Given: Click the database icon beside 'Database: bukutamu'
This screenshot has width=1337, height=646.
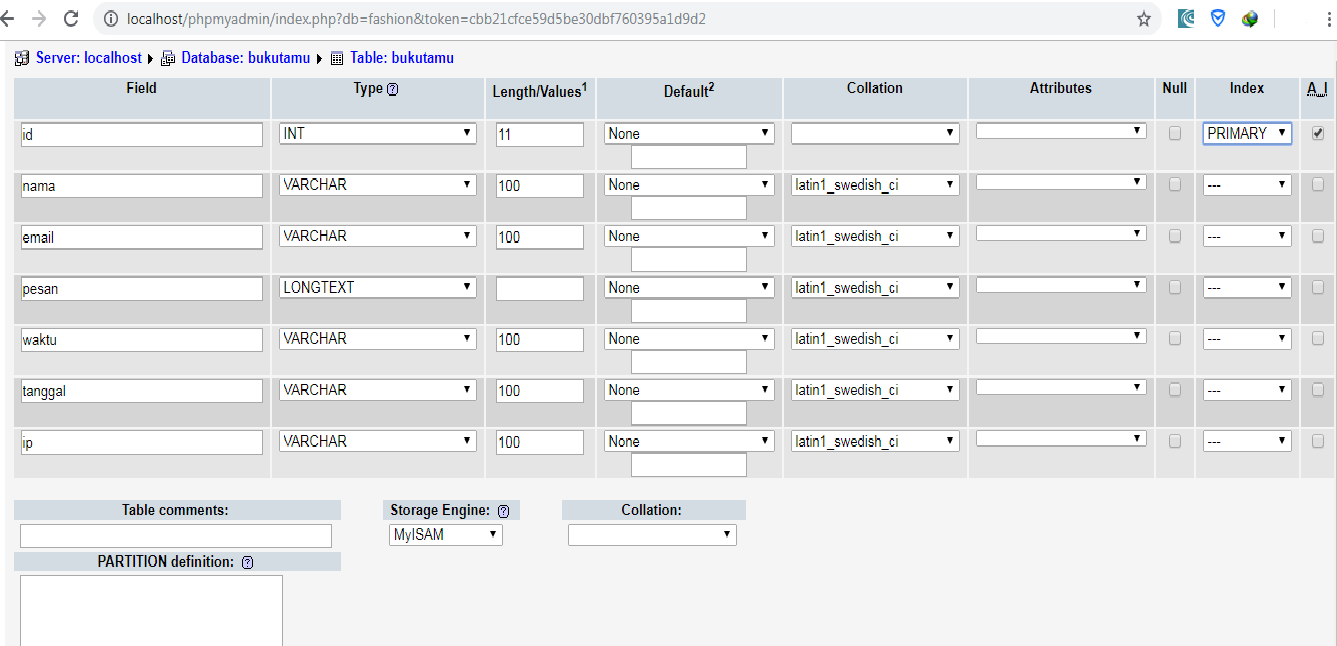Looking at the screenshot, I should pyautogui.click(x=167, y=58).
